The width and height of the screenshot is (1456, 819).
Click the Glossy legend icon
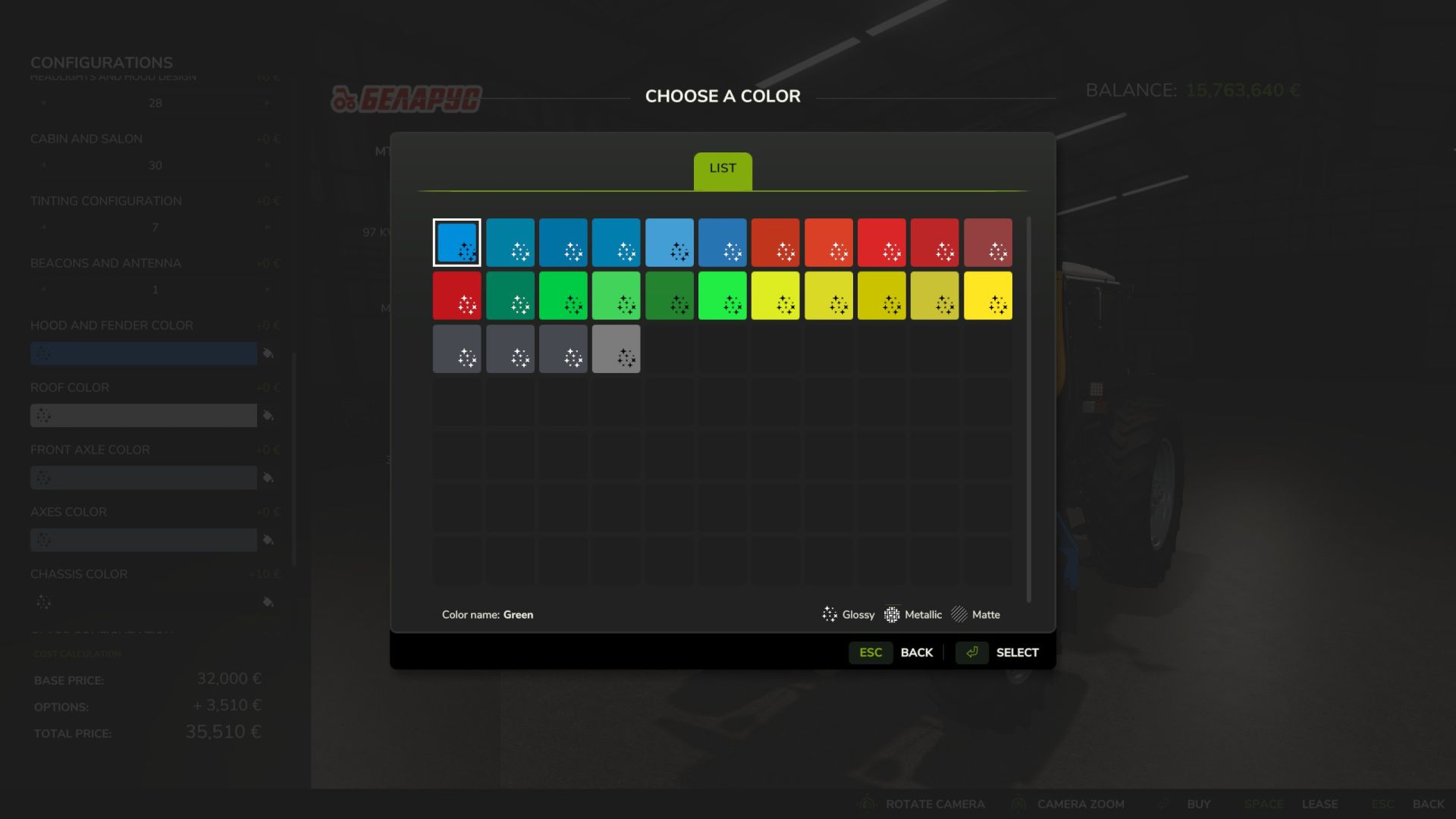click(830, 614)
